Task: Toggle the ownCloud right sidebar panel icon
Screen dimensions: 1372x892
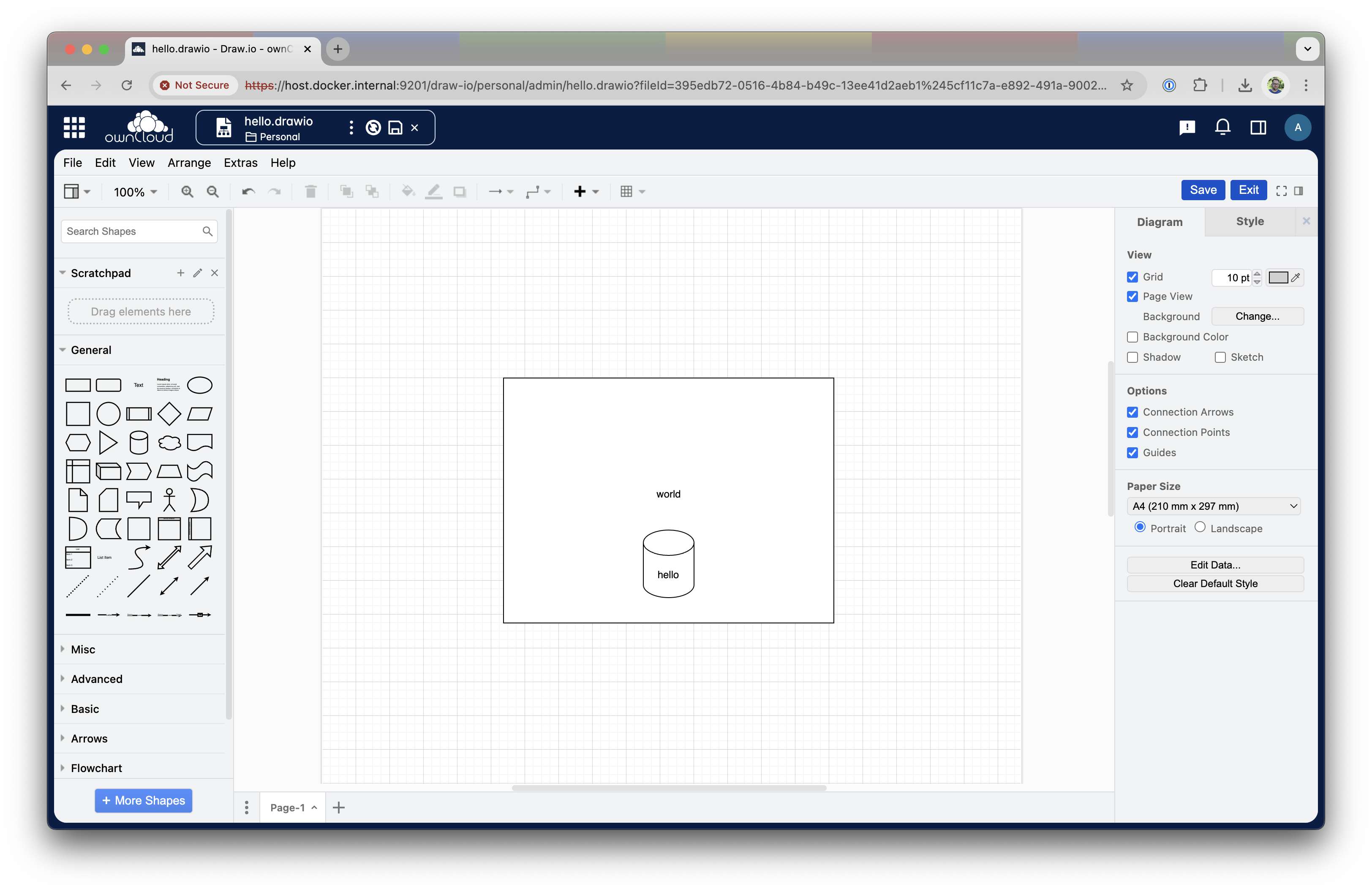Action: click(x=1258, y=128)
